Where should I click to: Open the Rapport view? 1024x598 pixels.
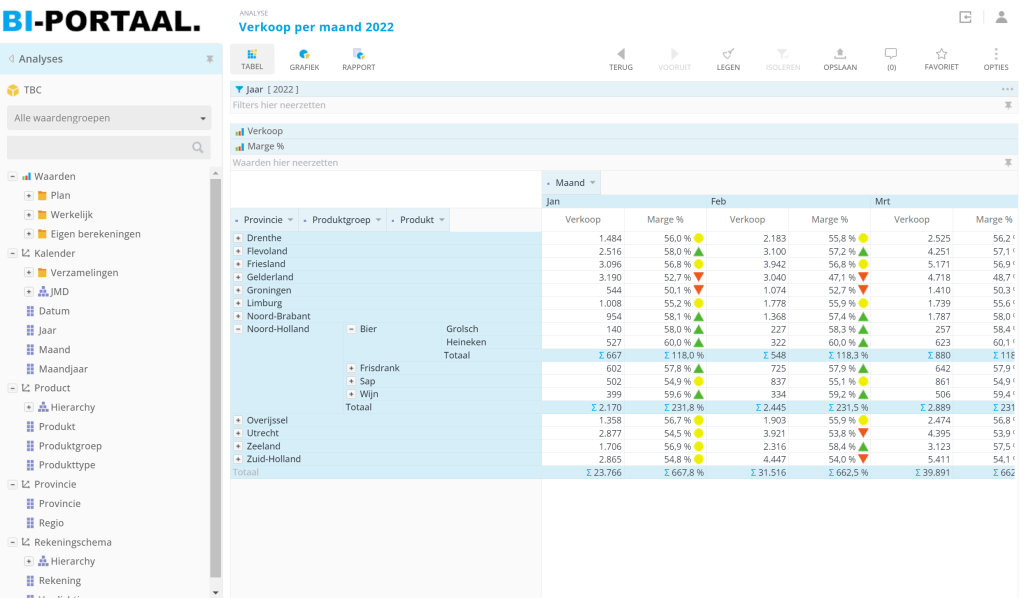point(358,59)
